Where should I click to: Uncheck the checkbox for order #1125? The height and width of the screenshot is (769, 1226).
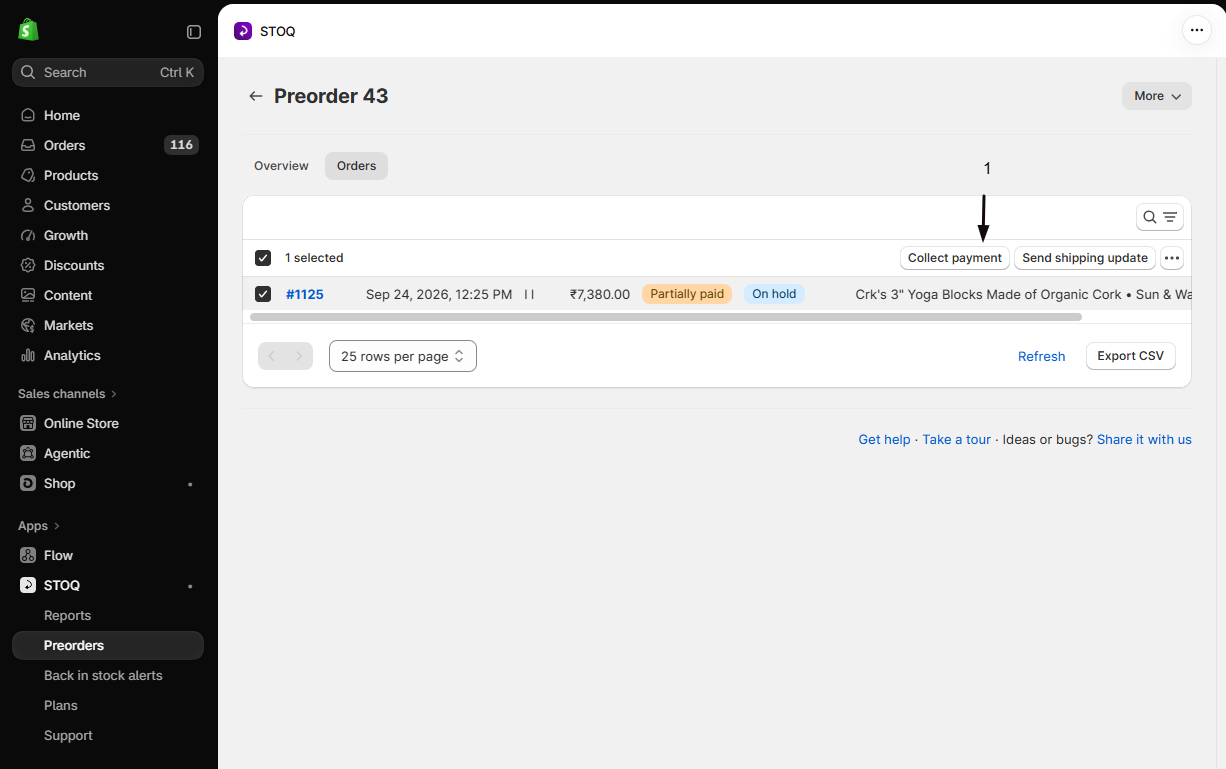[263, 294]
